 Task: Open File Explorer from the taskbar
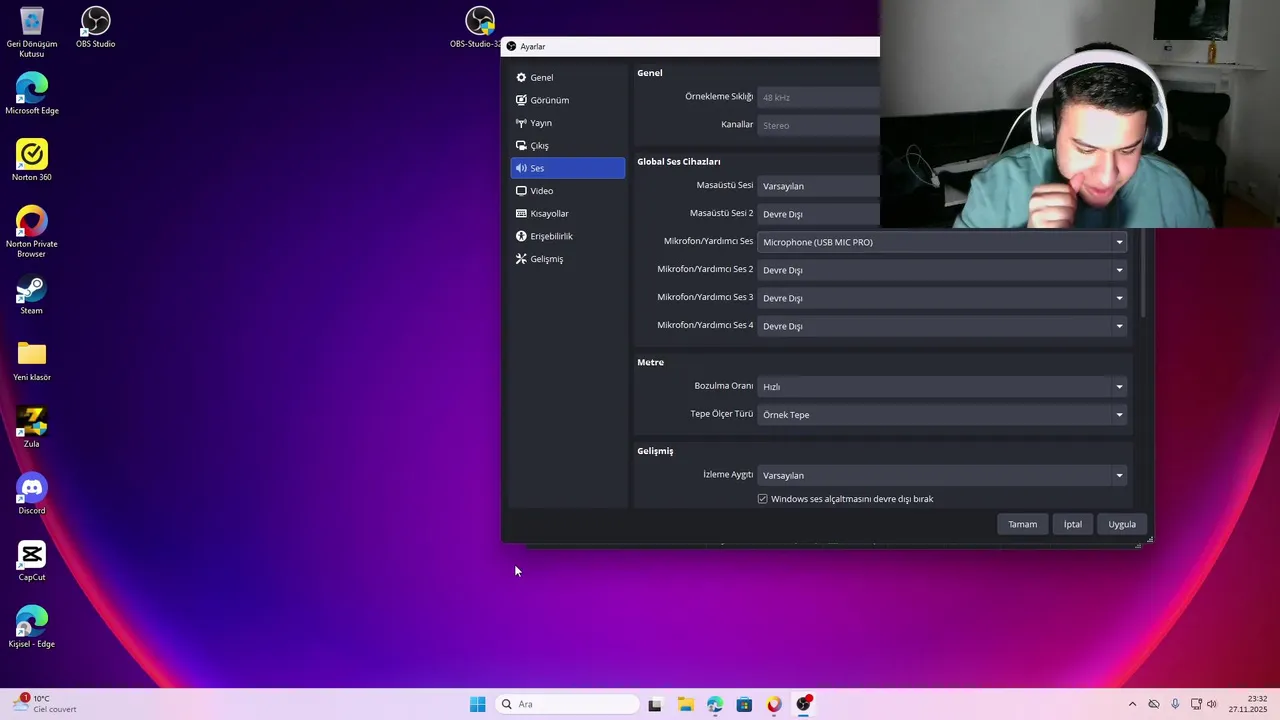point(685,704)
